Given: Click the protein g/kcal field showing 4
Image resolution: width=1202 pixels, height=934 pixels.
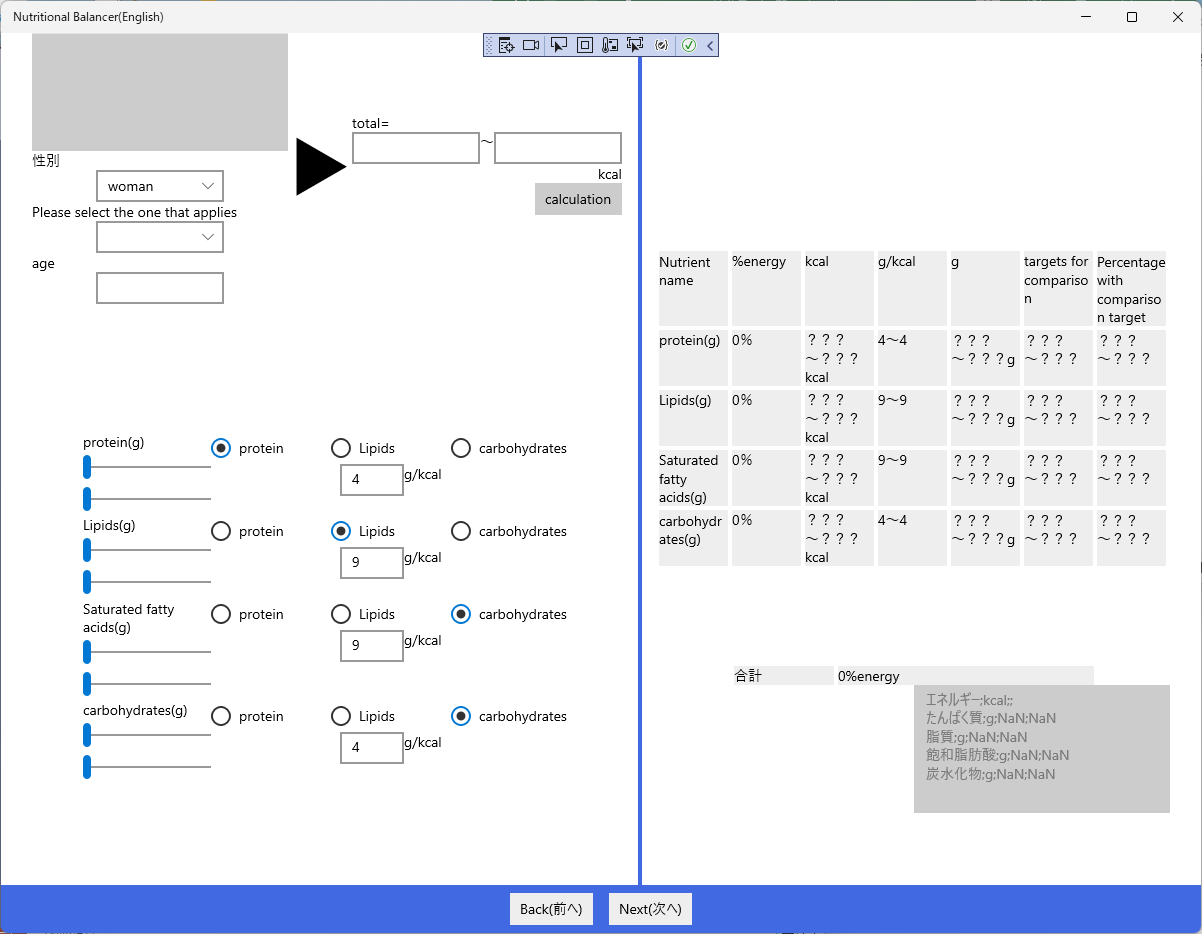Looking at the screenshot, I should point(372,480).
